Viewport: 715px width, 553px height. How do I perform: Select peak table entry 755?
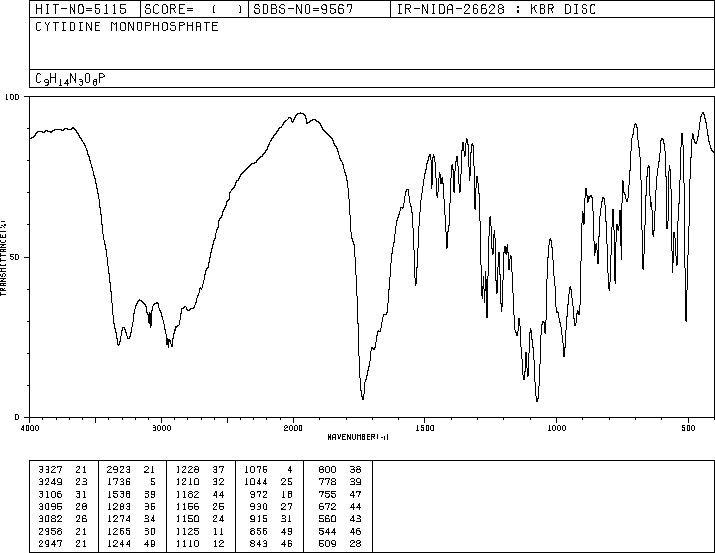point(327,494)
